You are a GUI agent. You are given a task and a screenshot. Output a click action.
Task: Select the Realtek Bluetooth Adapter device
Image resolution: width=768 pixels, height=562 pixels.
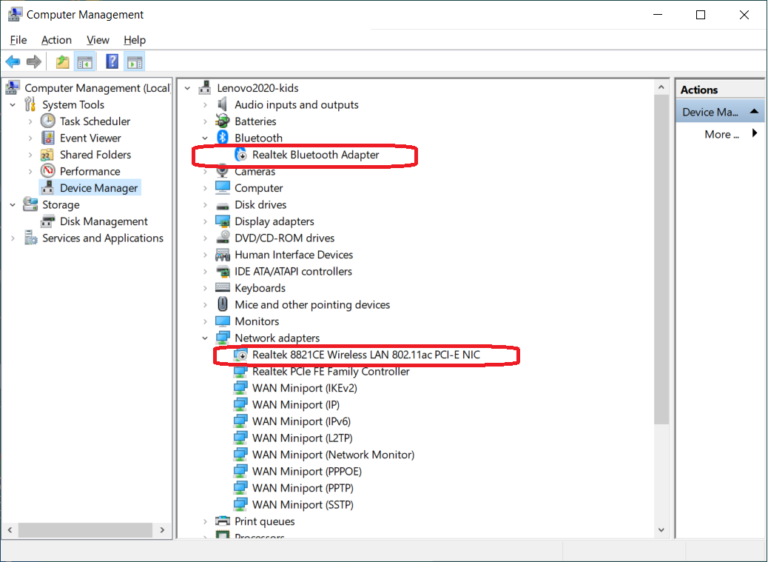coord(315,155)
